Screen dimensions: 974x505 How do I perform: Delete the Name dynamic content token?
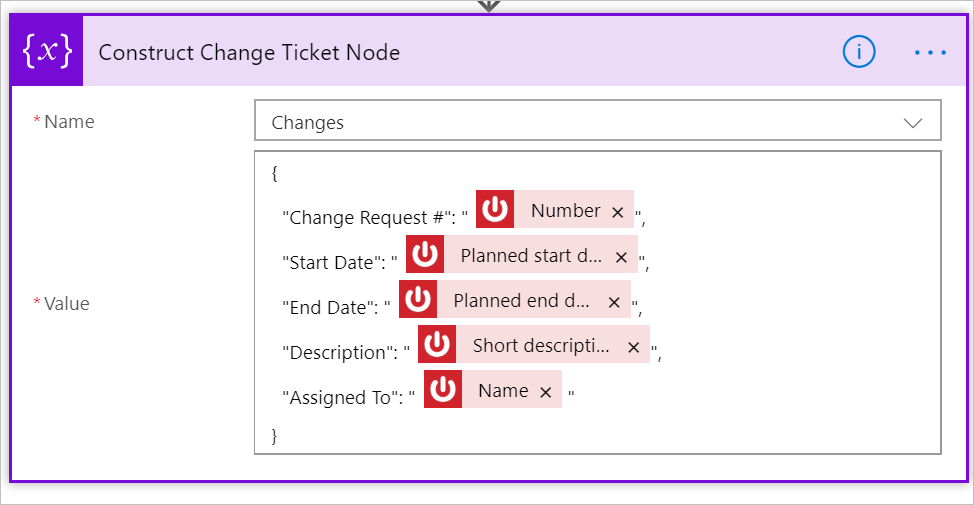tap(545, 392)
